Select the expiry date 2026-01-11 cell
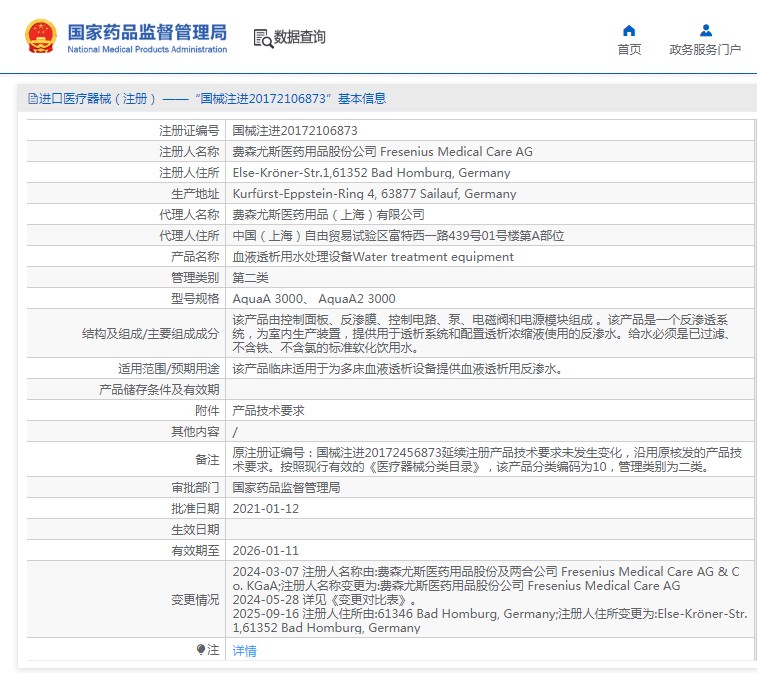Image resolution: width=757 pixels, height=673 pixels. point(265,551)
